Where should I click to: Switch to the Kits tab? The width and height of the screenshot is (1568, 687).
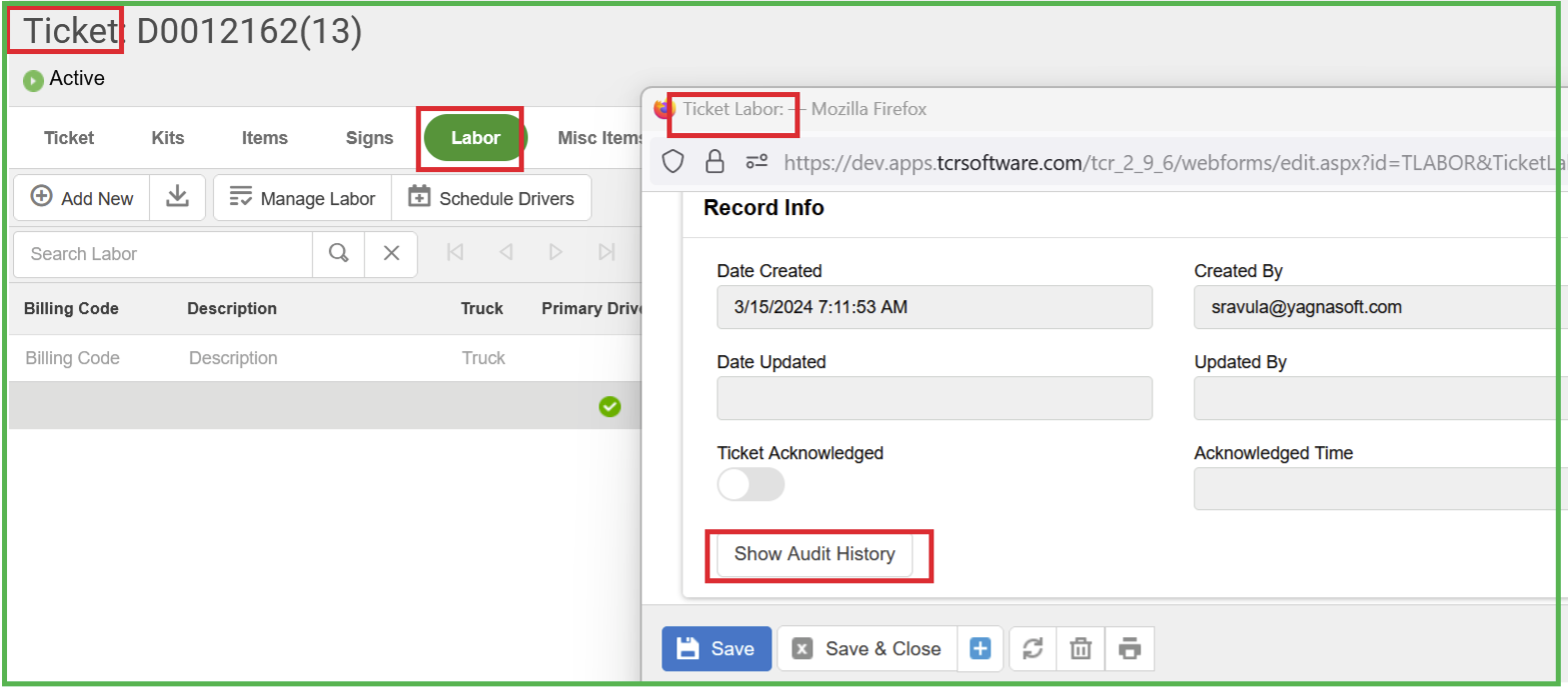coord(168,138)
